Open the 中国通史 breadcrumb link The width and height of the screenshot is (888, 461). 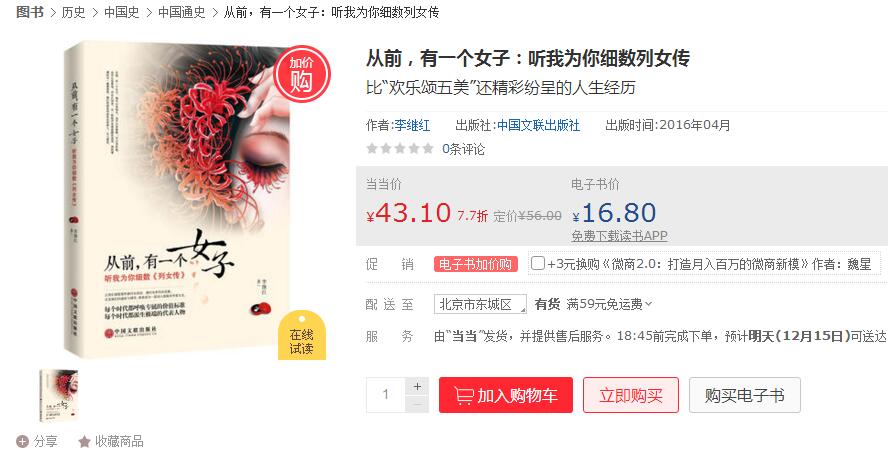coord(182,12)
